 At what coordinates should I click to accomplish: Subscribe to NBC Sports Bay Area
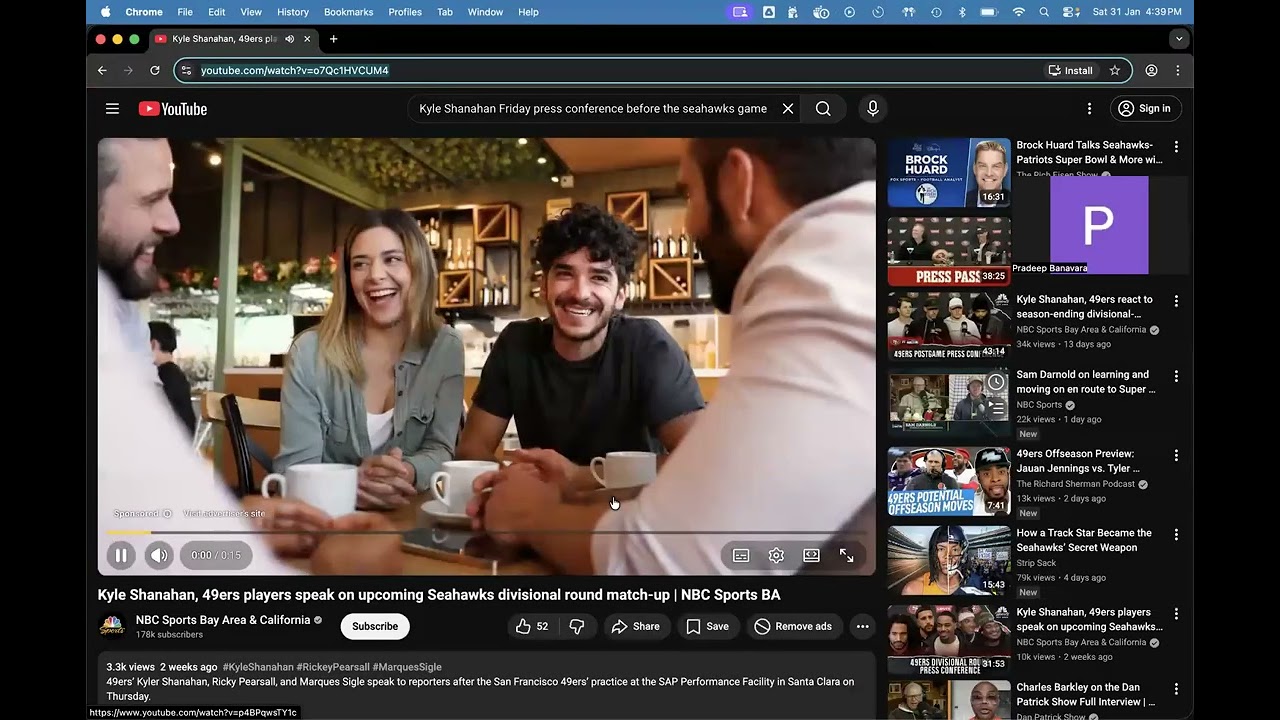375,626
